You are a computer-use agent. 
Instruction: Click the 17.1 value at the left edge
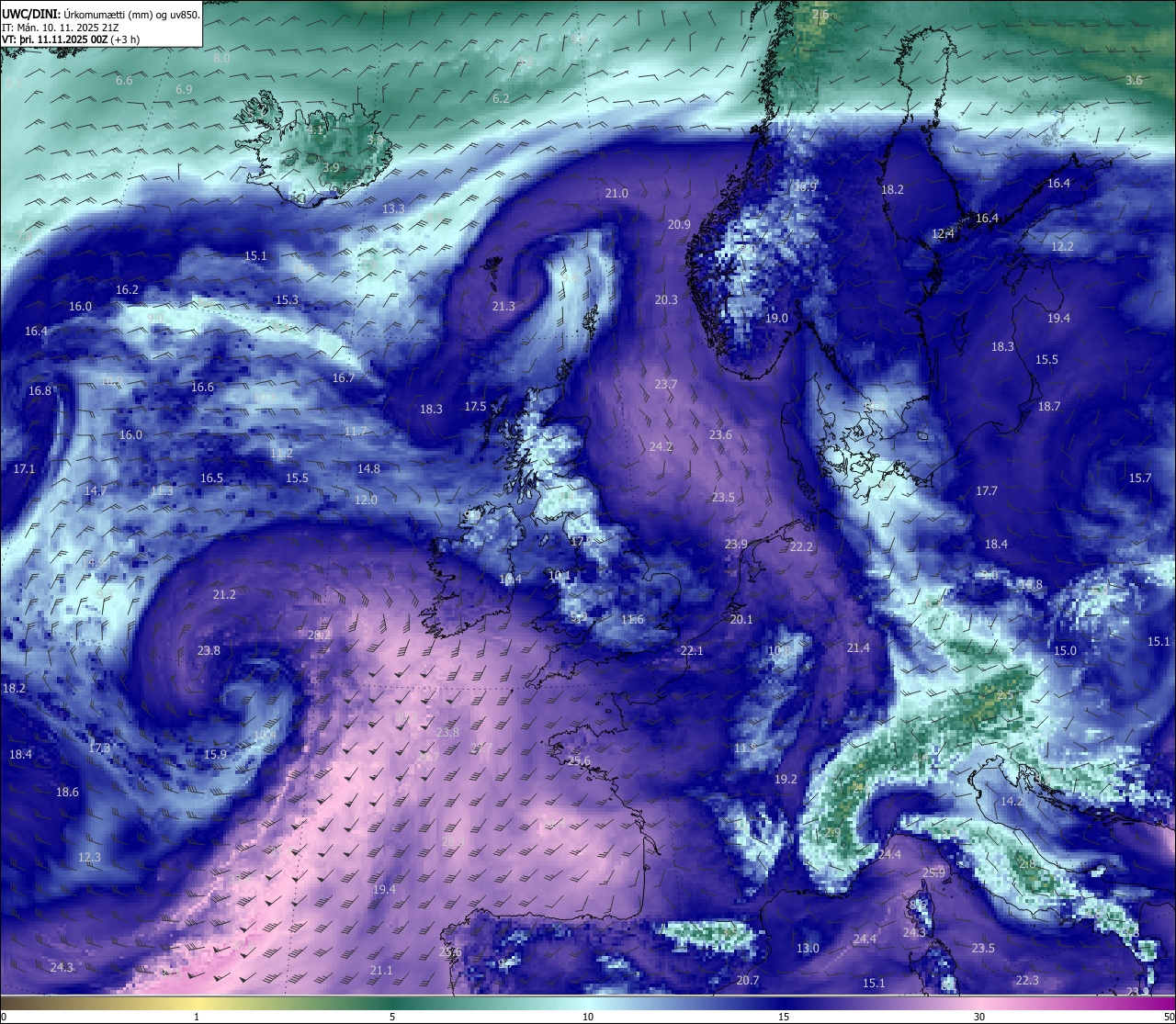(x=24, y=469)
